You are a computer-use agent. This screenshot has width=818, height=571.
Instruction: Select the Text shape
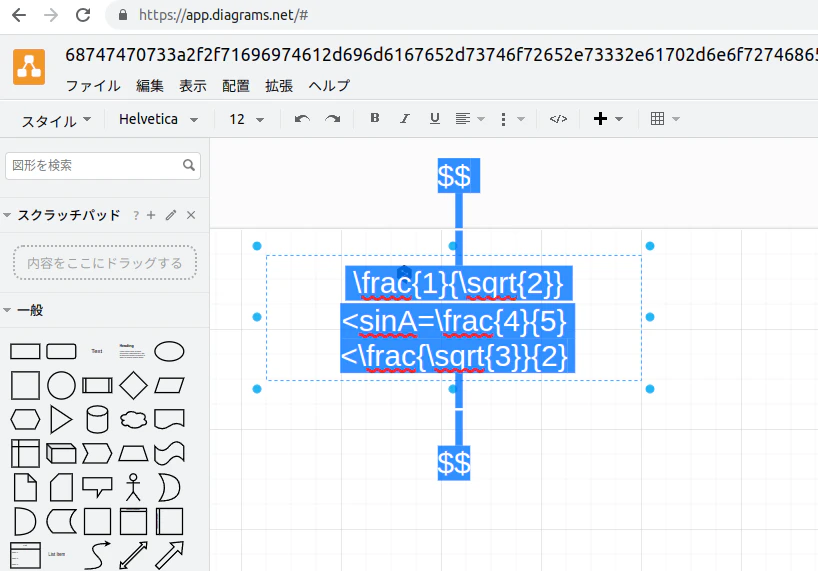[x=97, y=351]
